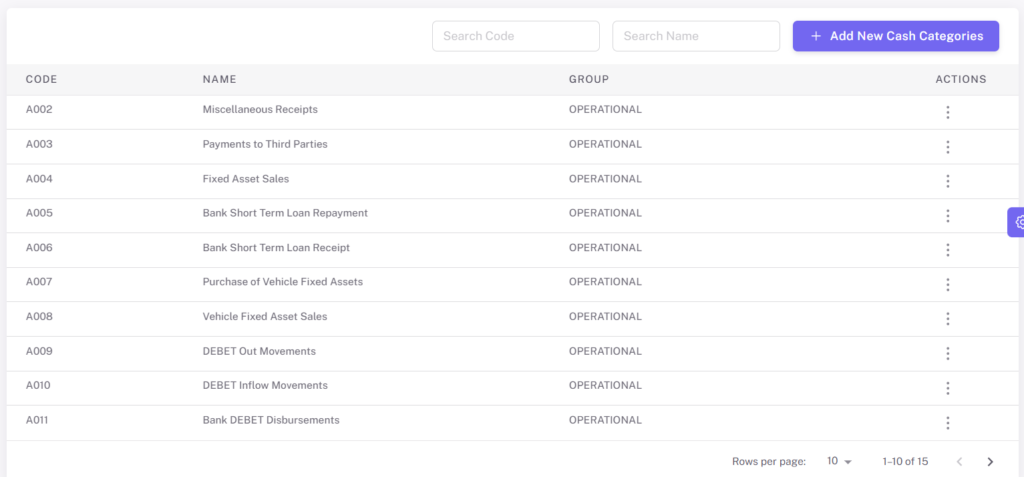Viewport: 1024px width, 477px height.
Task: Click Add New Cash Categories button
Action: tap(896, 36)
